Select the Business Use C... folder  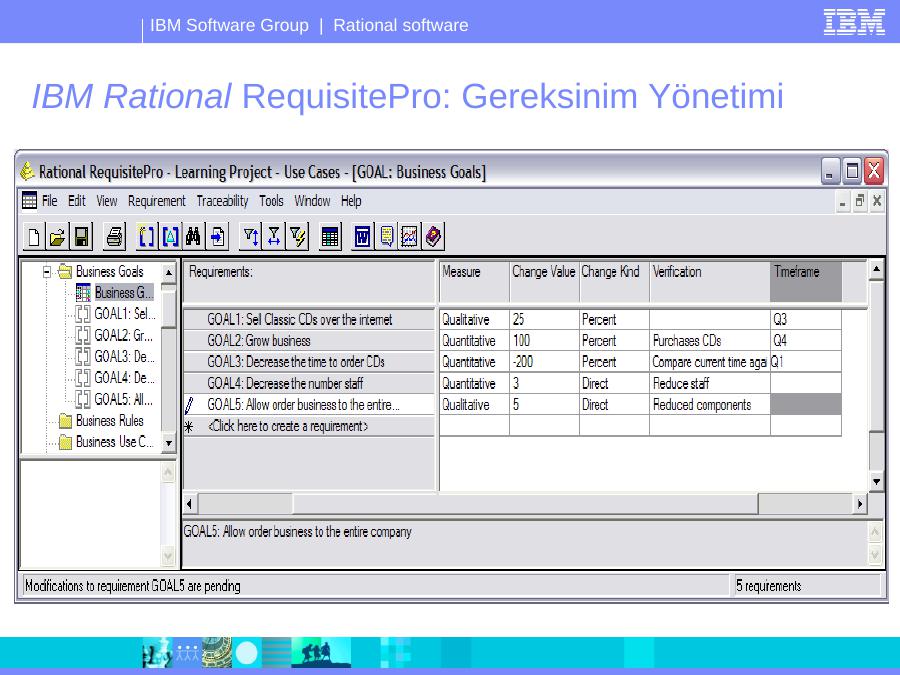[106, 442]
